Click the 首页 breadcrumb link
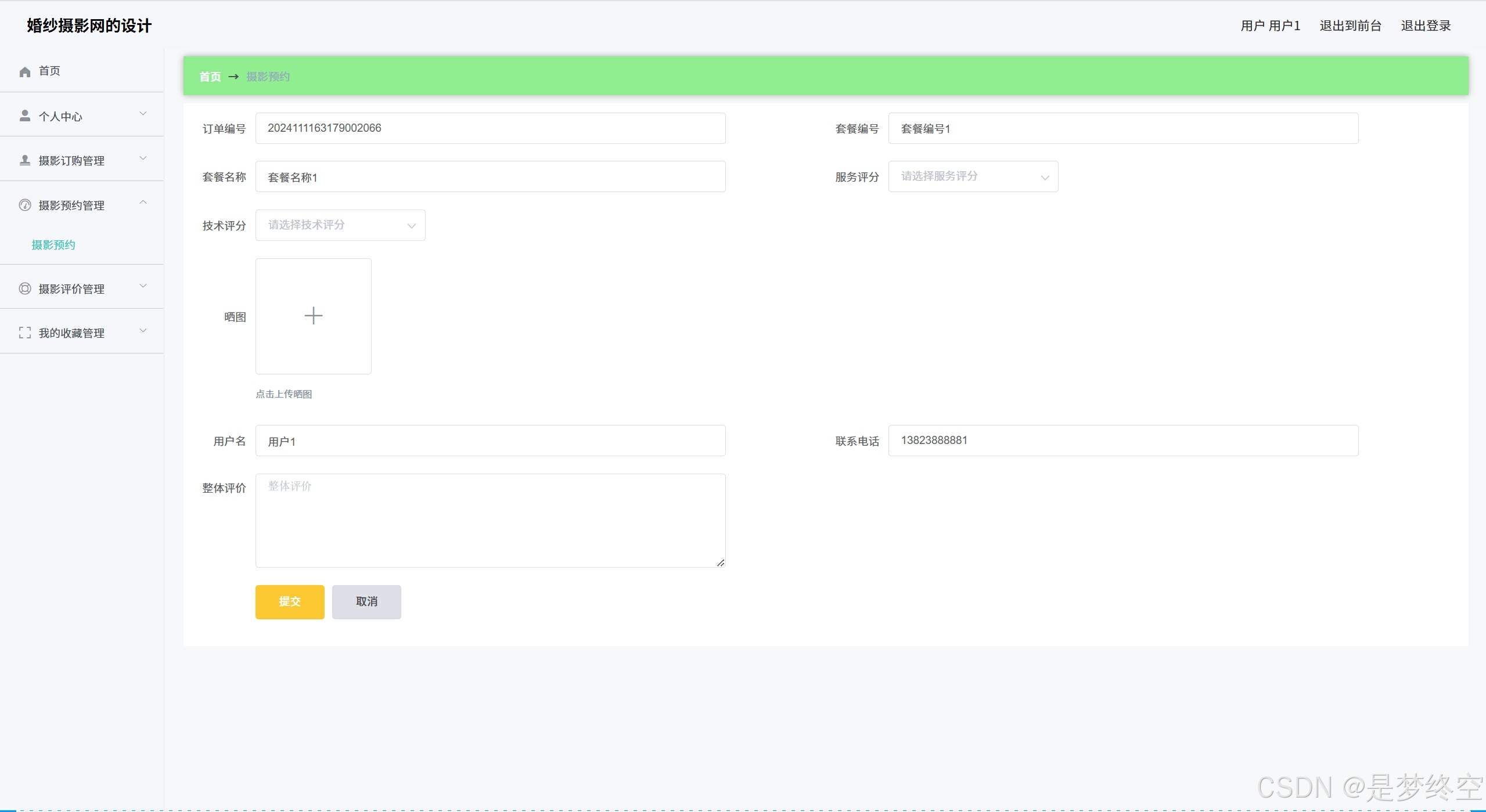 pos(210,77)
